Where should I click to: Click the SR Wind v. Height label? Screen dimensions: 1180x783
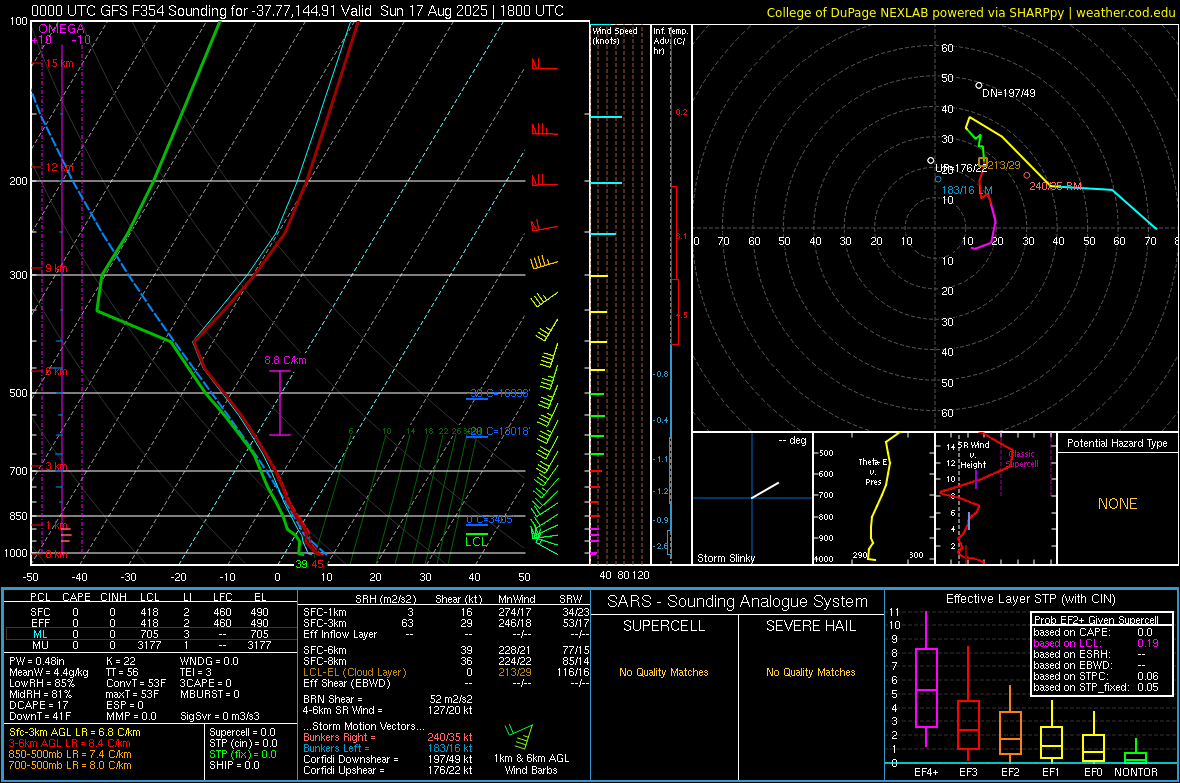coord(973,455)
